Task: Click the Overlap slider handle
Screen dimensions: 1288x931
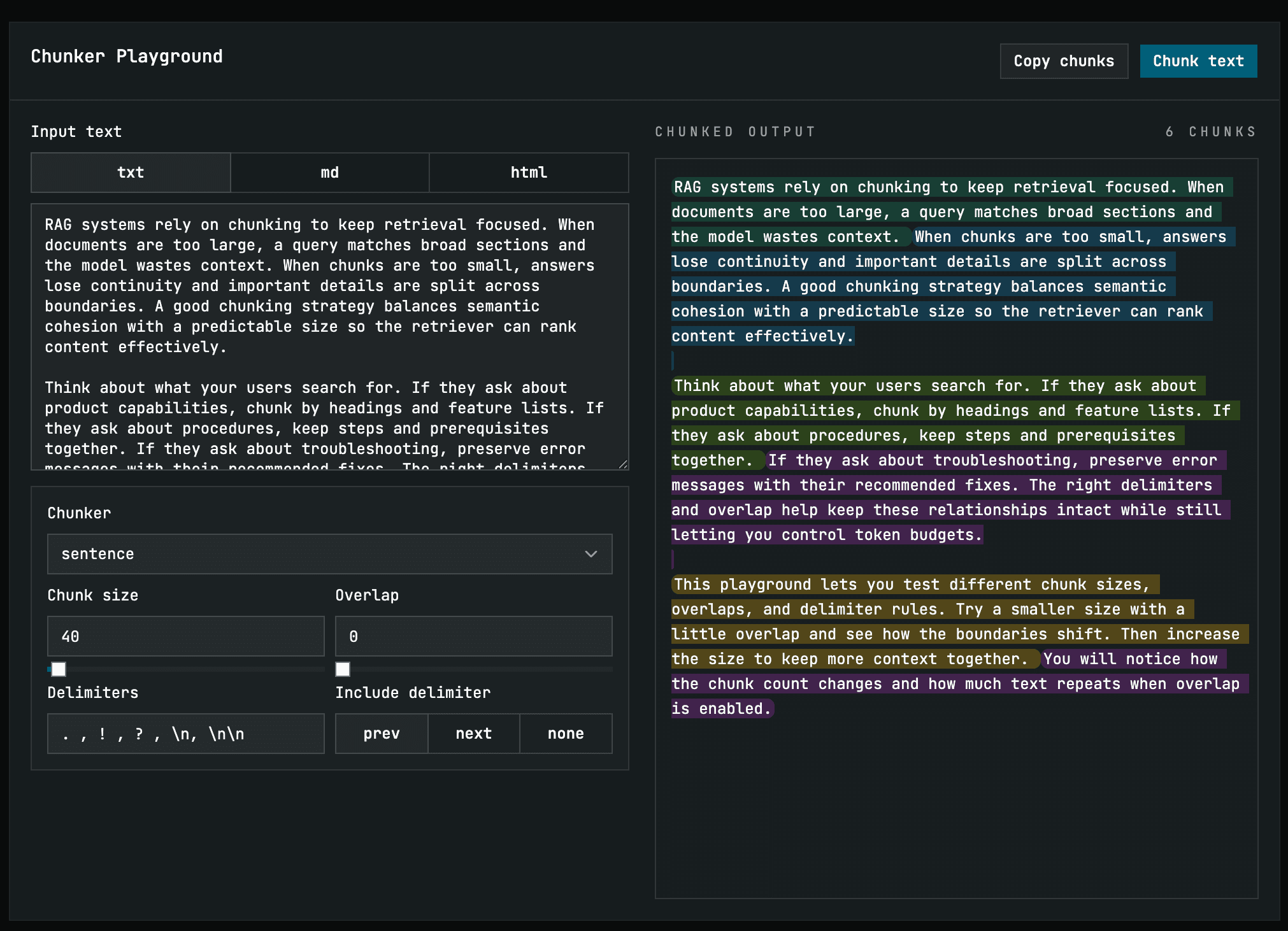Action: point(342,669)
